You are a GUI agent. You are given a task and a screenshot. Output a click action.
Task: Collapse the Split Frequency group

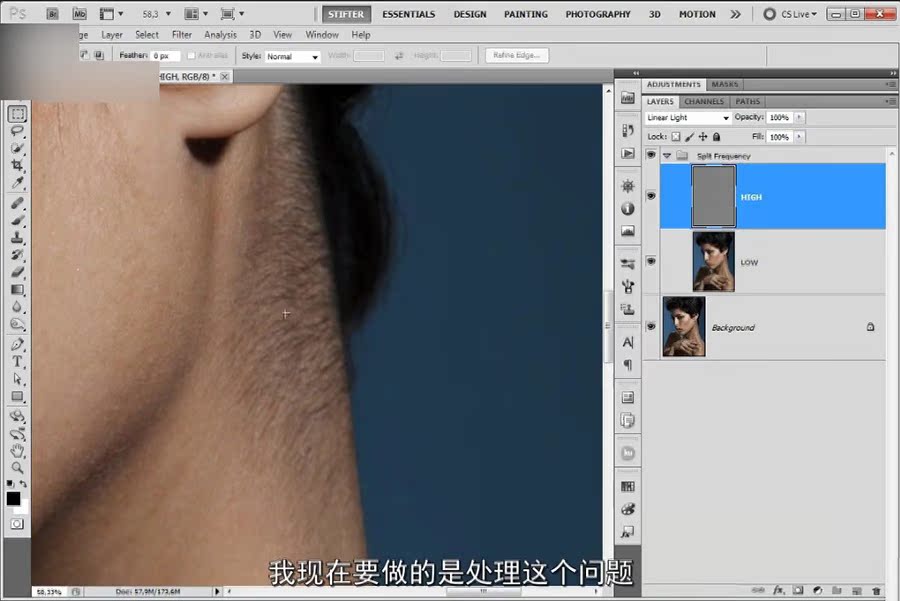click(x=667, y=156)
